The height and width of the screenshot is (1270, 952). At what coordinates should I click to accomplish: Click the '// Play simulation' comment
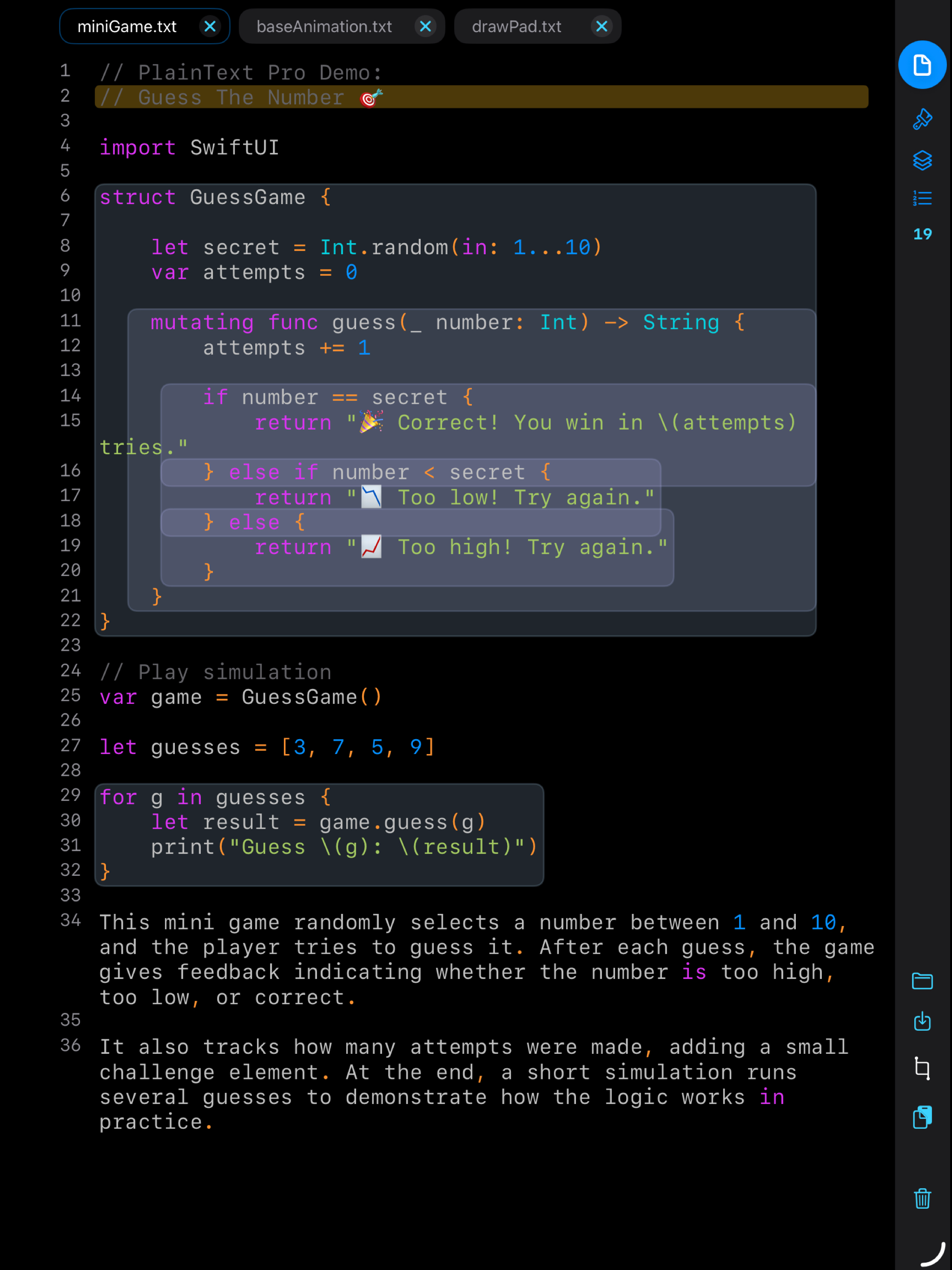[215, 672]
